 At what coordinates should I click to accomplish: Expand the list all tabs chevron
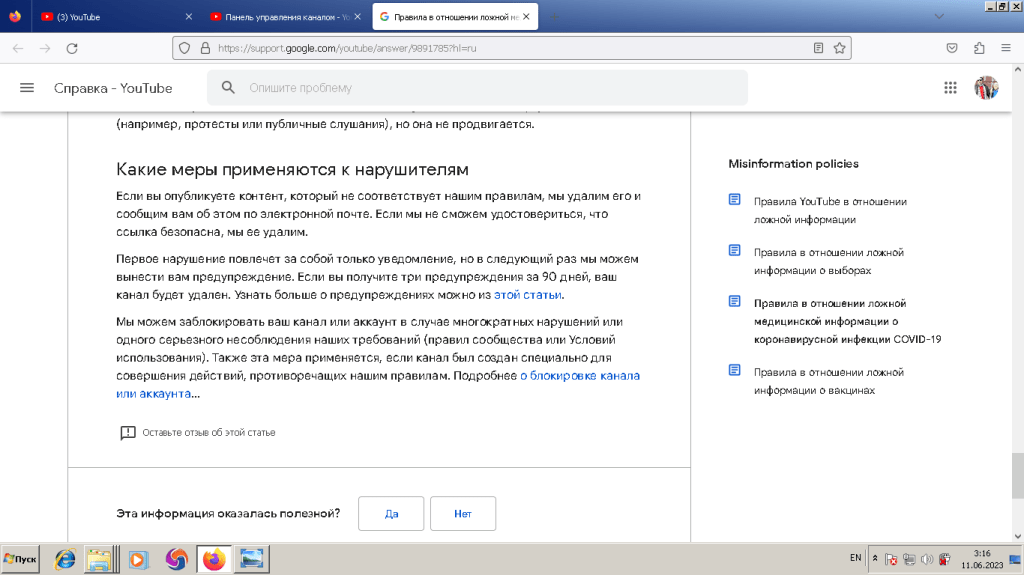pyautogui.click(x=938, y=17)
